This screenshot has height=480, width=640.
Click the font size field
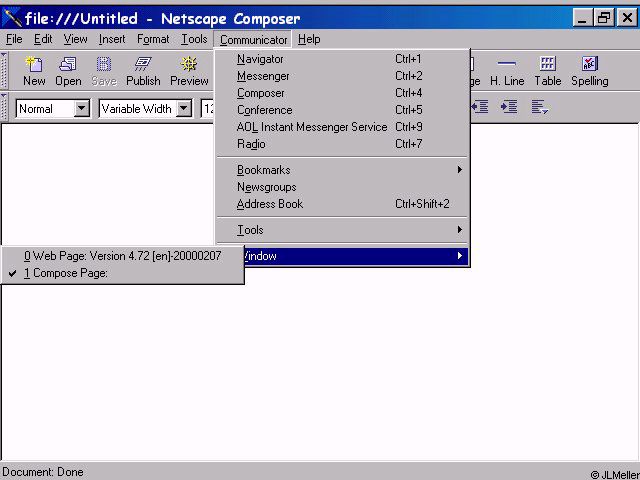coord(208,109)
